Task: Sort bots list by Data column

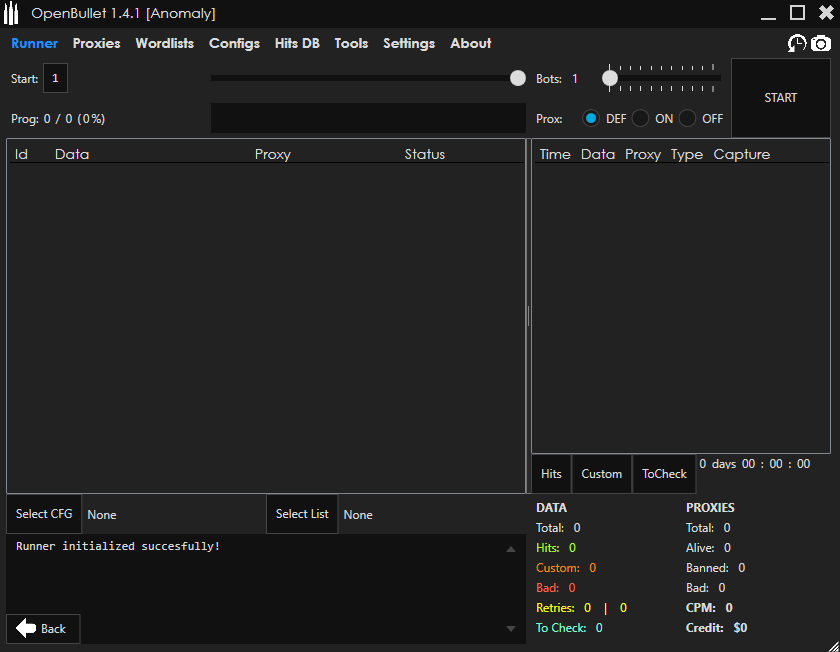Action: point(72,154)
